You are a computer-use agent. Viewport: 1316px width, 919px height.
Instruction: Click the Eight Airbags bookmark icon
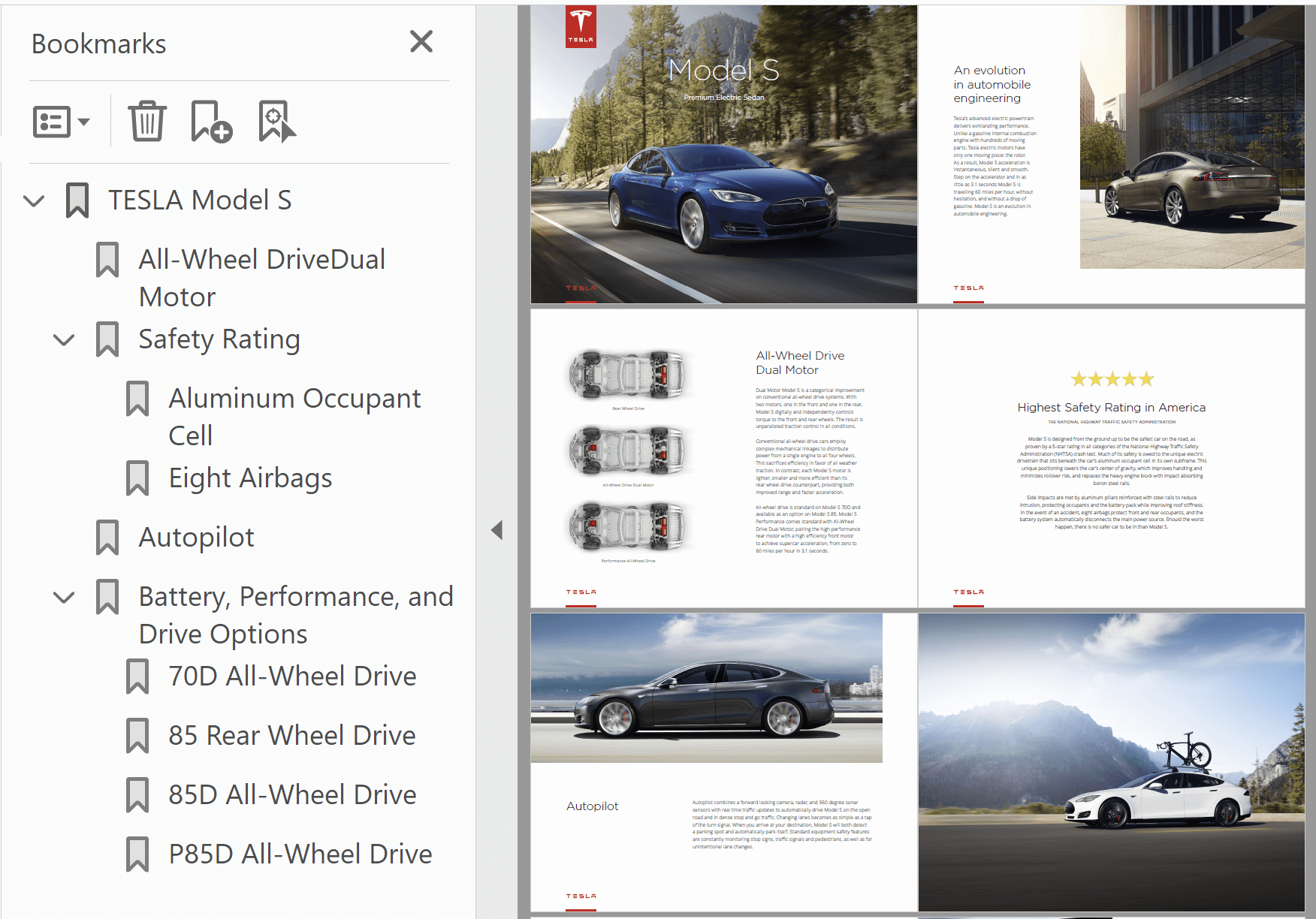(137, 478)
